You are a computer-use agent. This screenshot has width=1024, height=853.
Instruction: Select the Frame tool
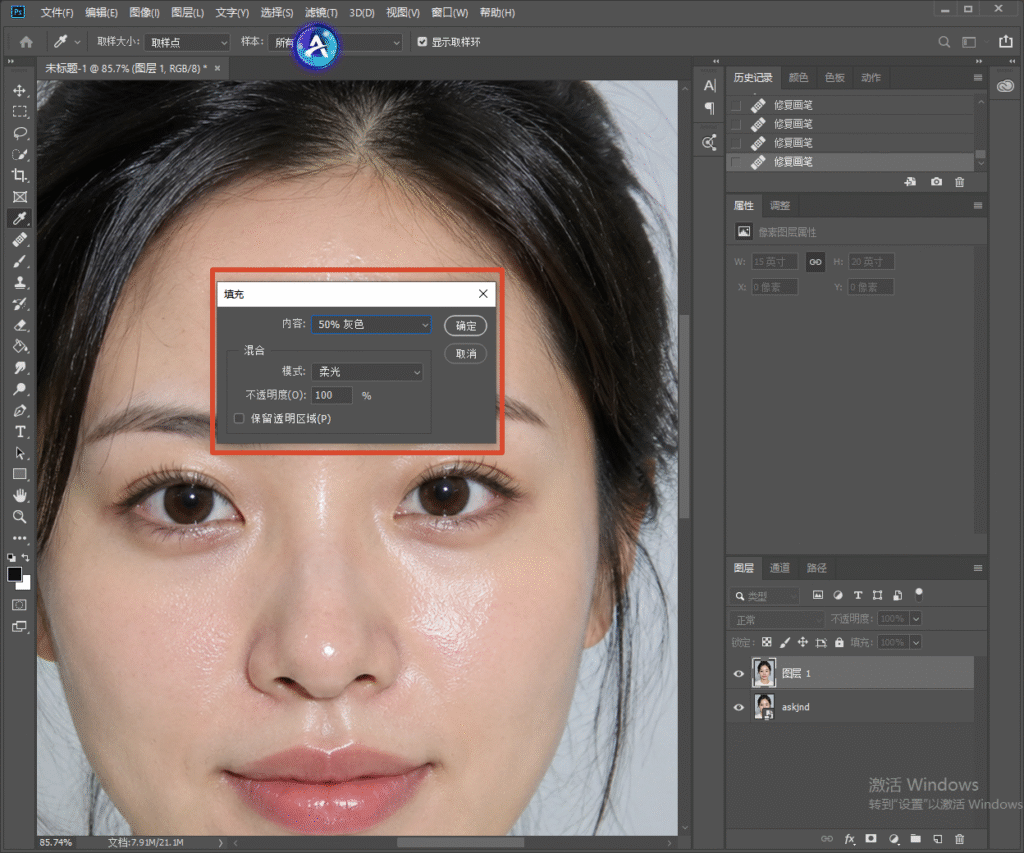click(x=20, y=197)
